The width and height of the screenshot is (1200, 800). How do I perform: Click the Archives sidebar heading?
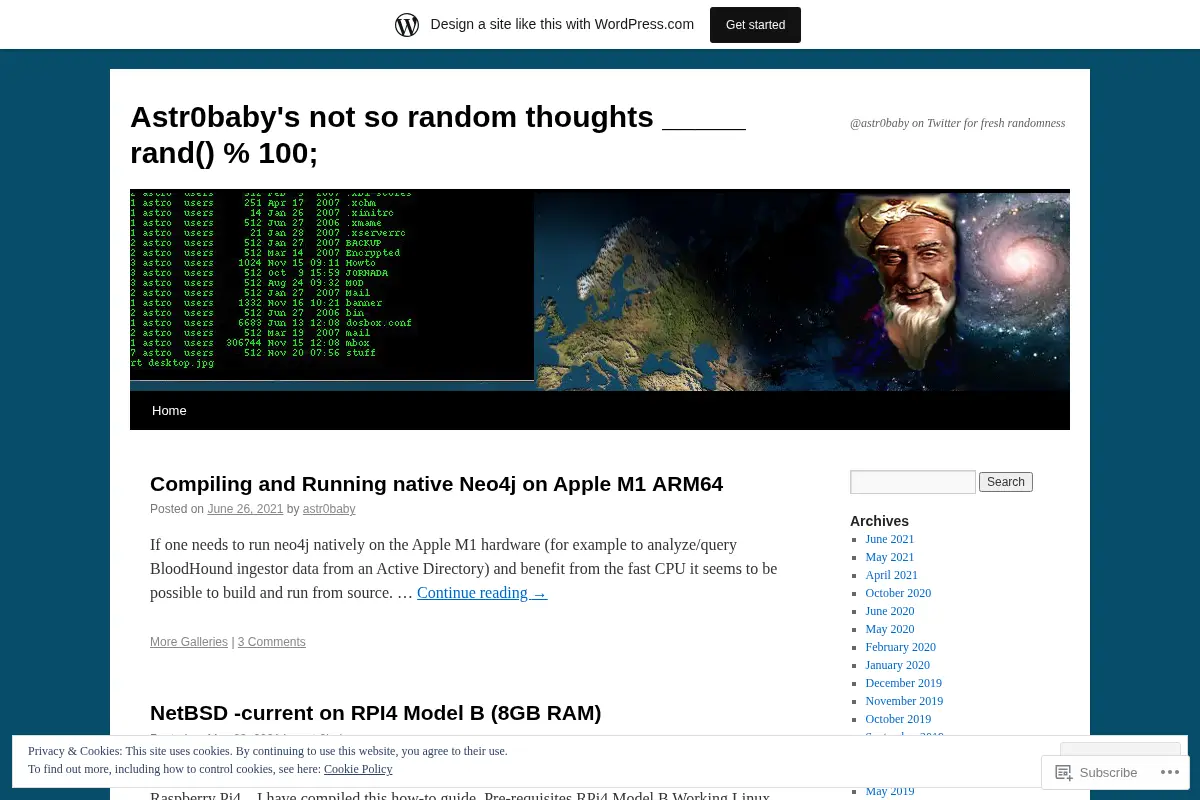coord(879,521)
